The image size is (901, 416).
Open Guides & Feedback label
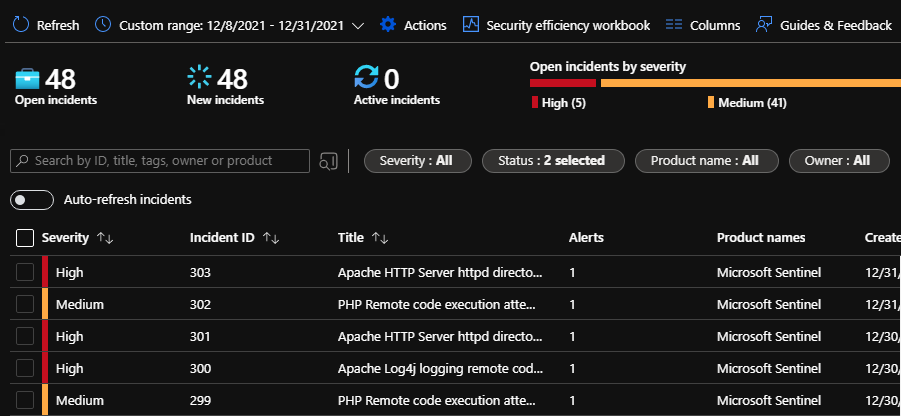click(835, 25)
